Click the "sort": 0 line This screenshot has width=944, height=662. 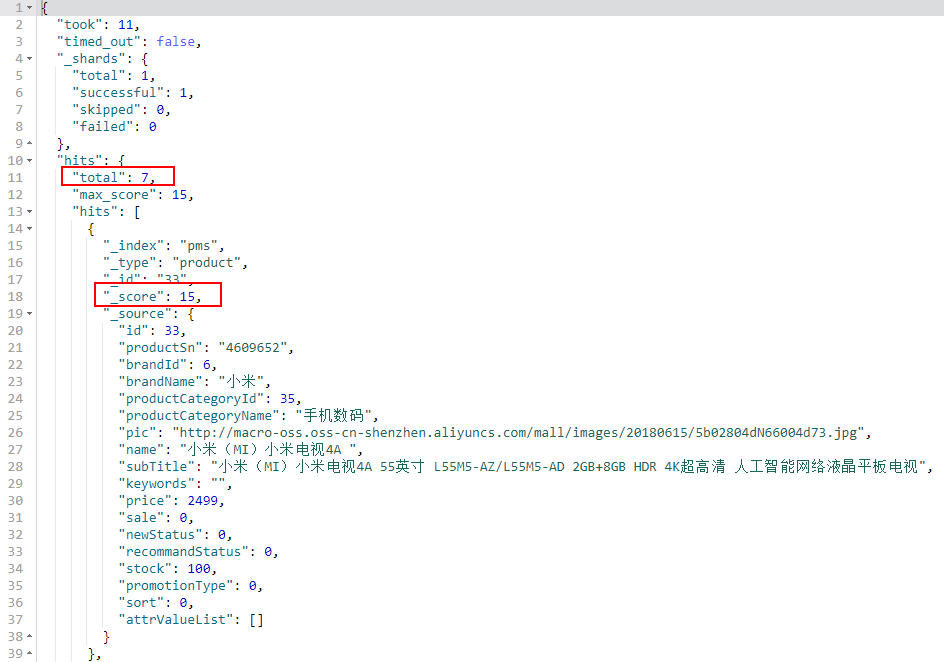156,603
